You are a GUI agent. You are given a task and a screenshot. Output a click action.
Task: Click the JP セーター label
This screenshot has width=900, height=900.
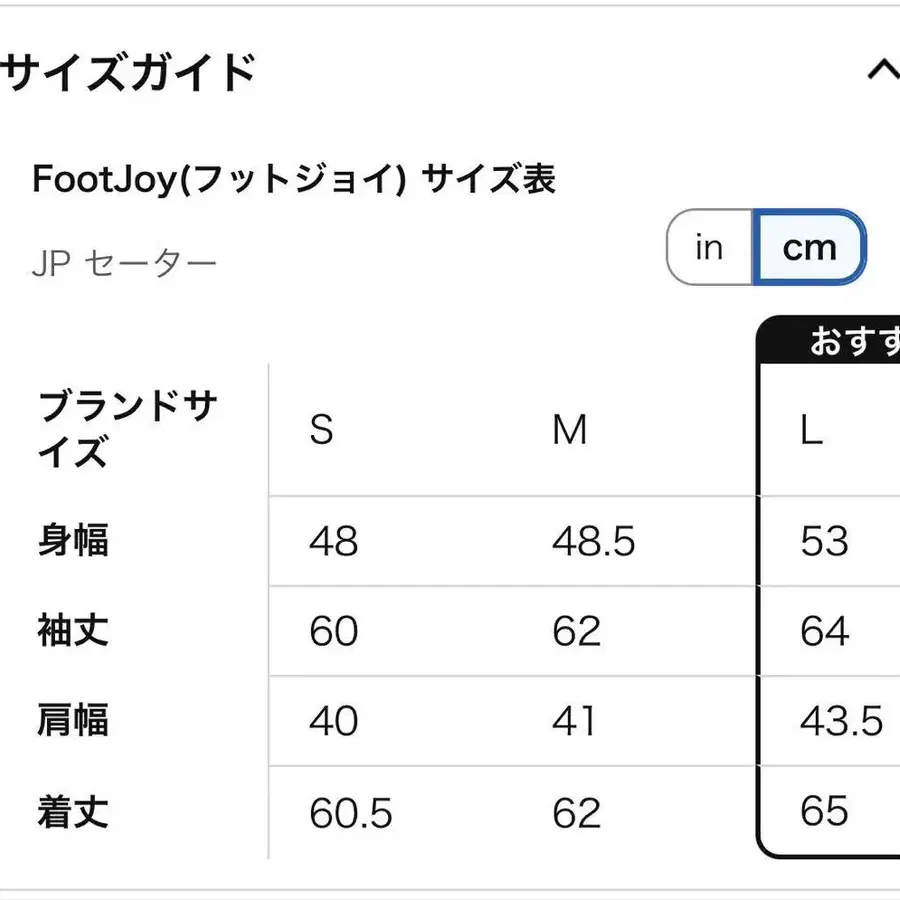pos(124,264)
